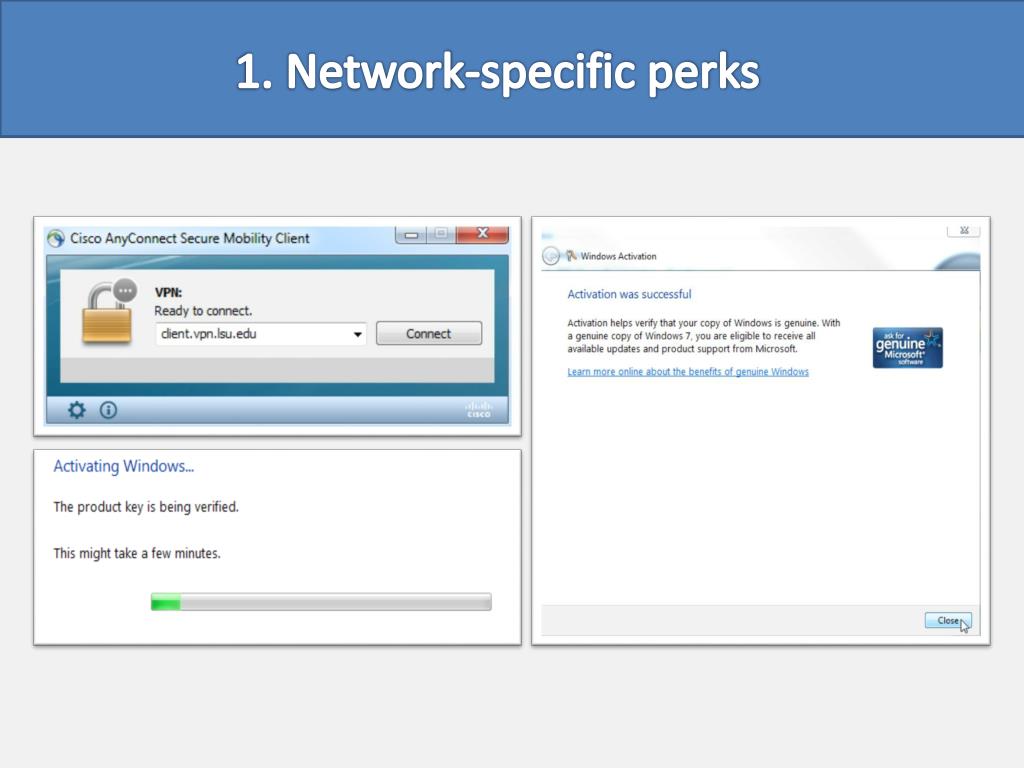Click AnyConnect globe icon in title bar
1024x768 pixels.
click(x=56, y=238)
